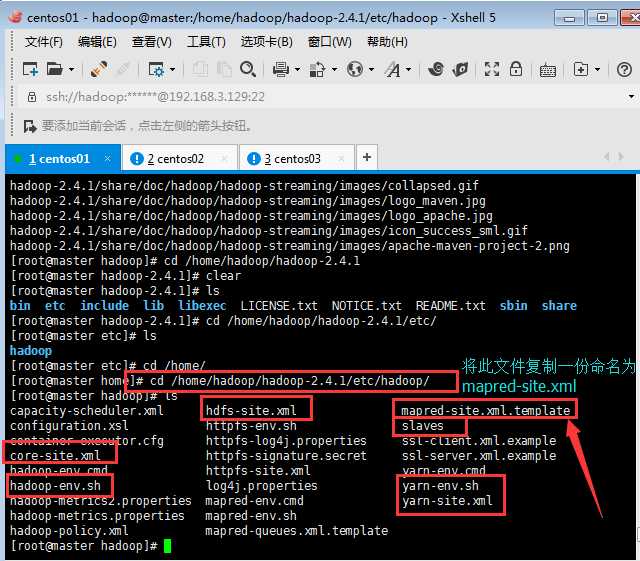Click the greyed disconnect icon

pos(122,69)
